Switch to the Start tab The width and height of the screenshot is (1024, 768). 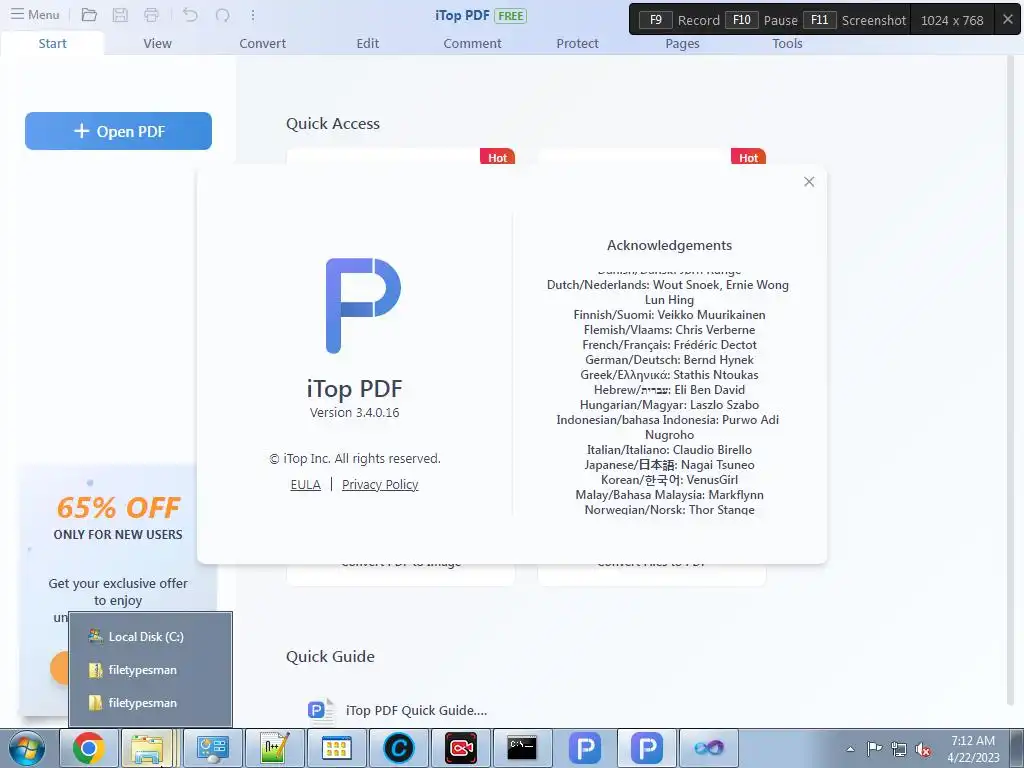[52, 43]
